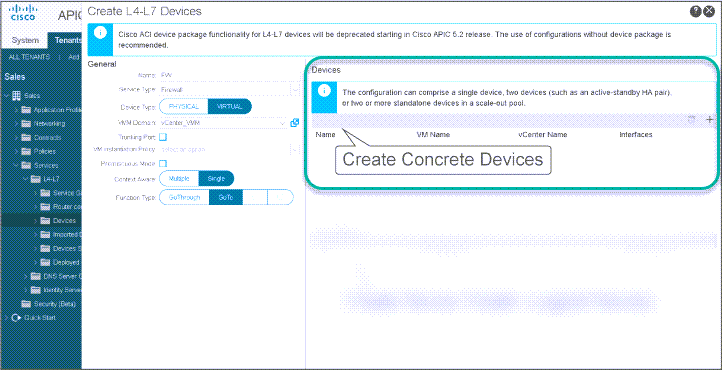722x370 pixels.
Task: Switch to the System tab
Action: coord(25,40)
